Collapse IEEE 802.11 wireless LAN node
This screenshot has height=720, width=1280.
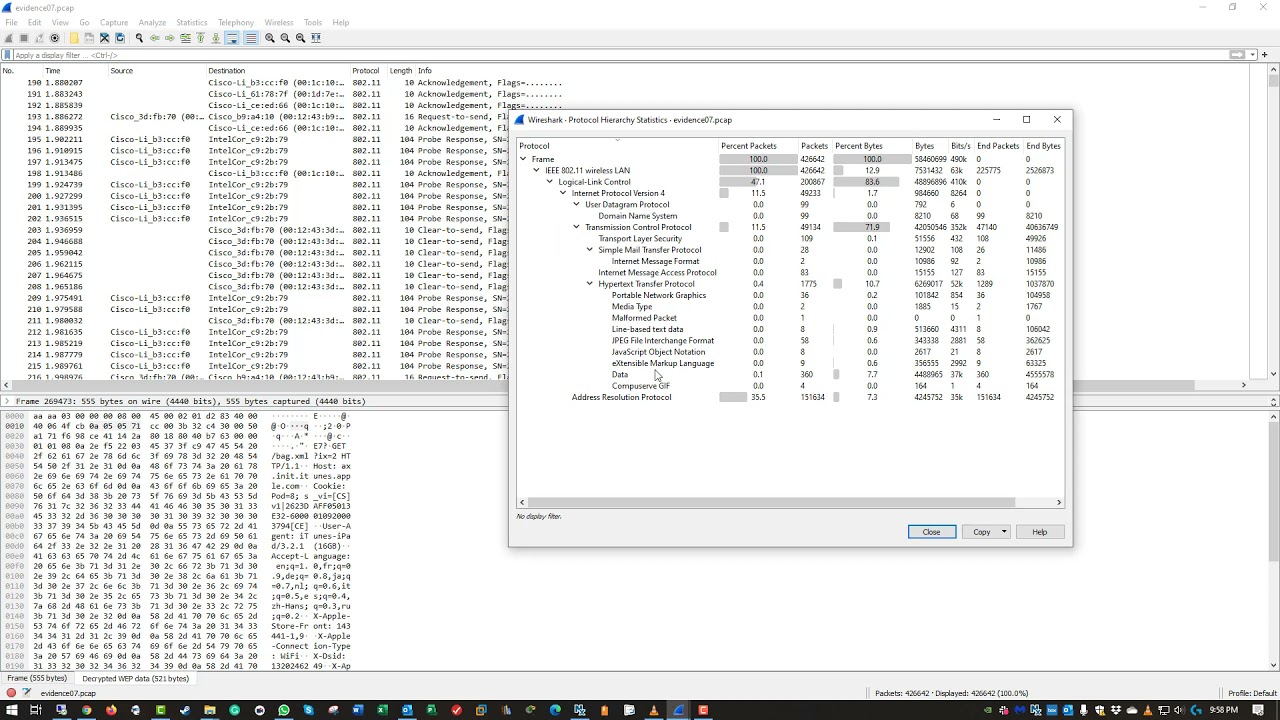coord(536,170)
